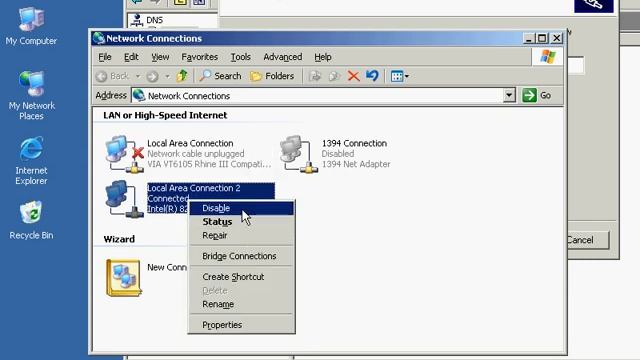
Task: Select the 1394 Connection icon
Action: [x=299, y=154]
